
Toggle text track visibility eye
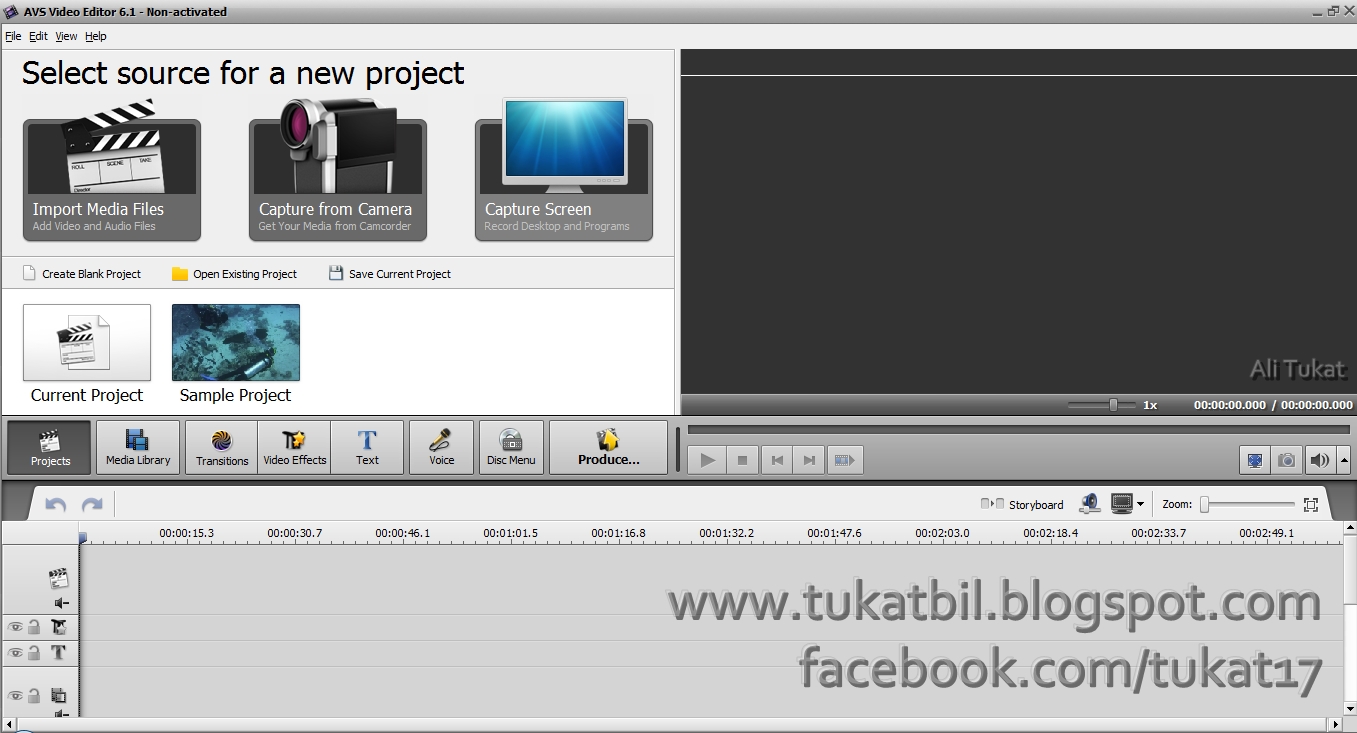15,653
